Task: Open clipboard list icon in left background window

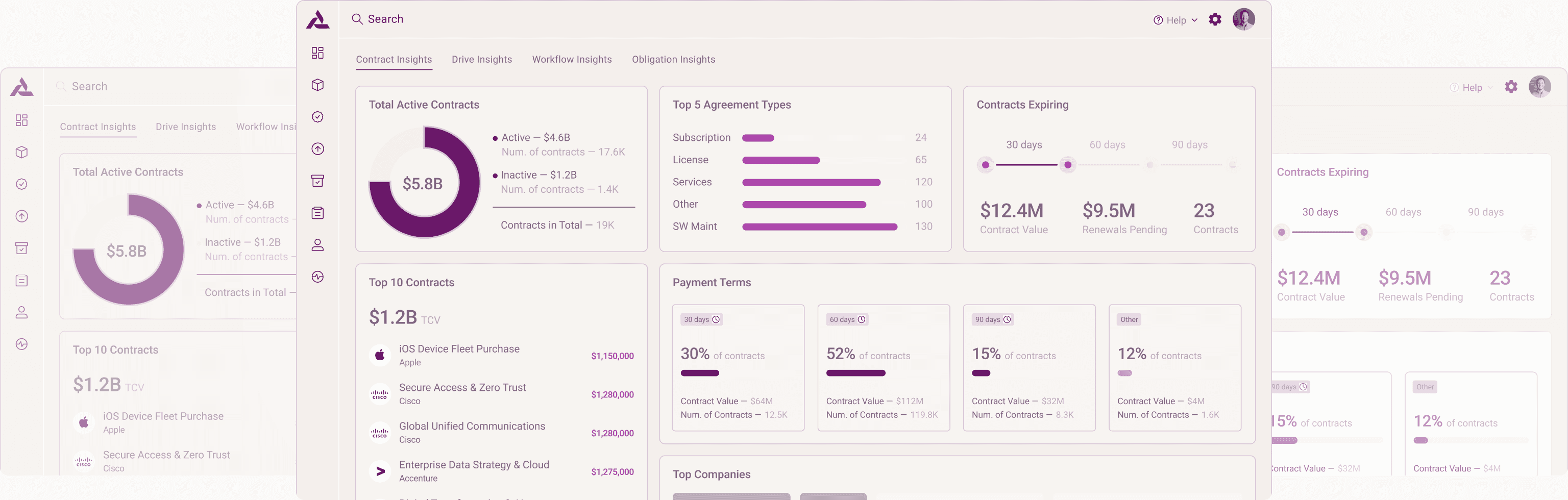Action: click(21, 281)
